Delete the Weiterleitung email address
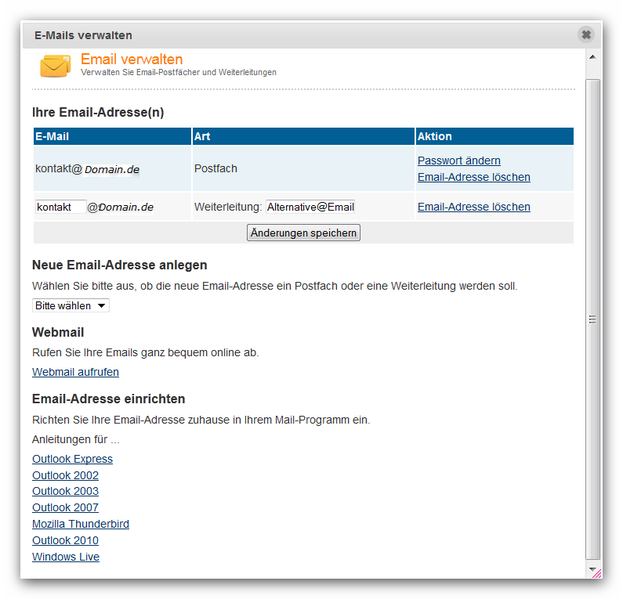623x599 pixels. click(474, 207)
